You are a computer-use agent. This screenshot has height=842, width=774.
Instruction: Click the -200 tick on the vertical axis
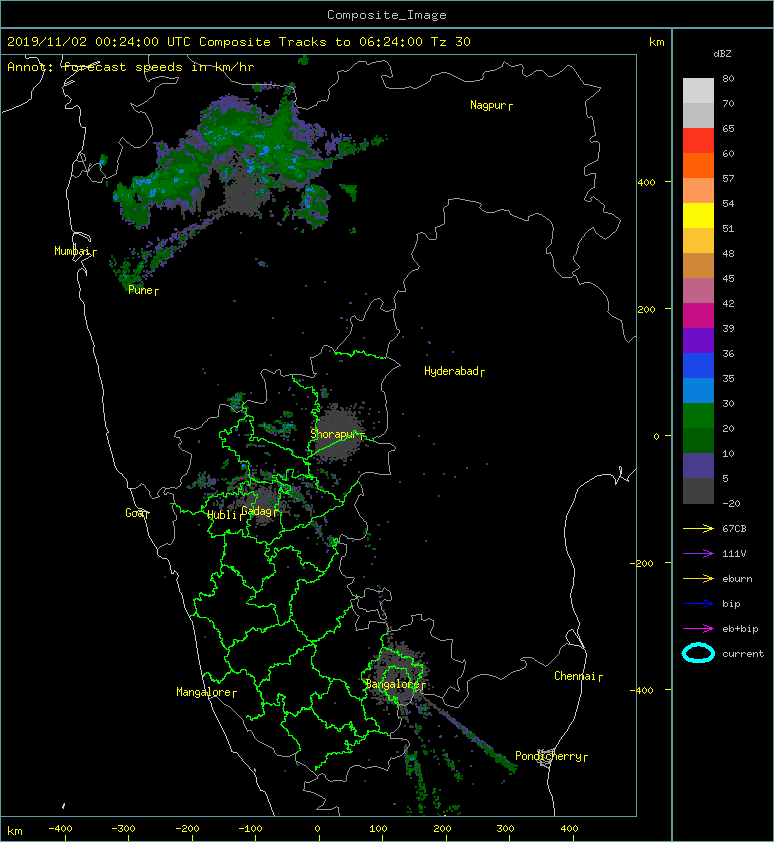(642, 563)
